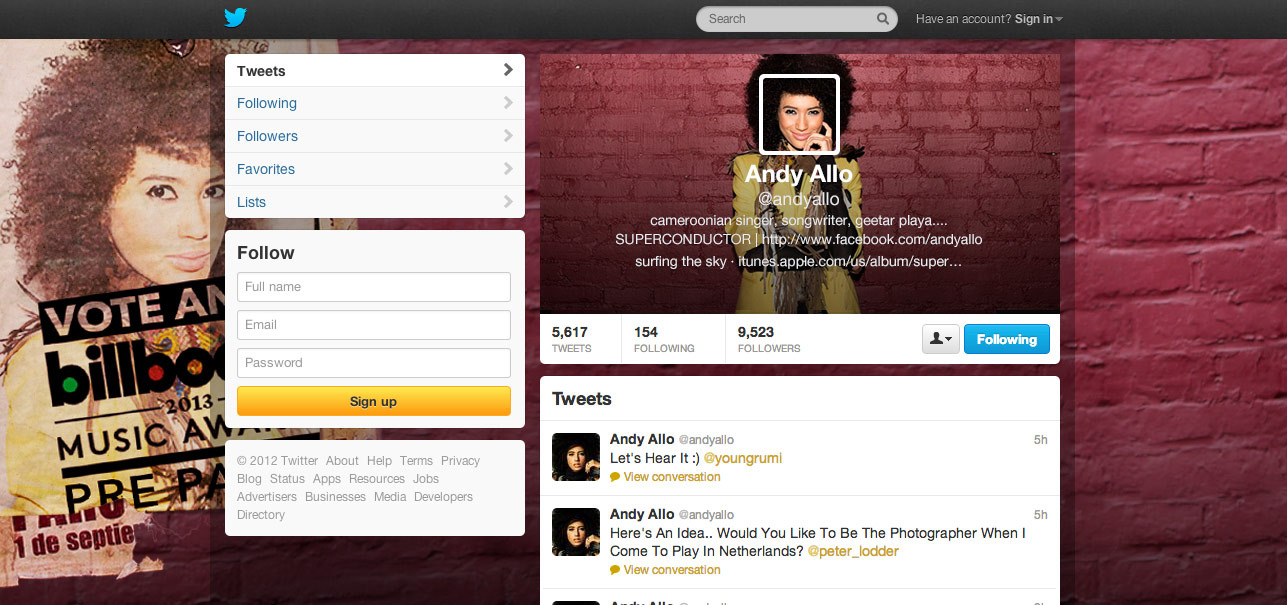
Task: Click into the Email field
Action: 374,325
